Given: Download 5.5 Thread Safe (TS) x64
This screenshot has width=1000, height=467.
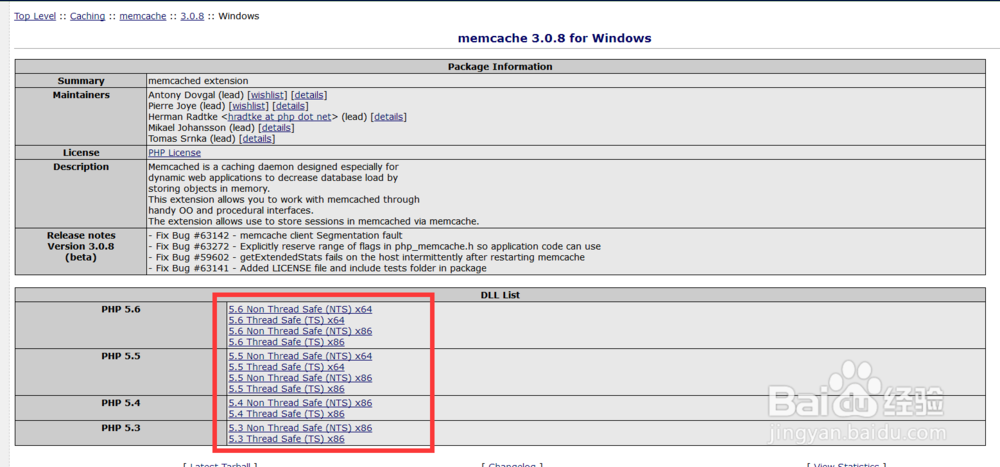Looking at the screenshot, I should pyautogui.click(x=287, y=367).
